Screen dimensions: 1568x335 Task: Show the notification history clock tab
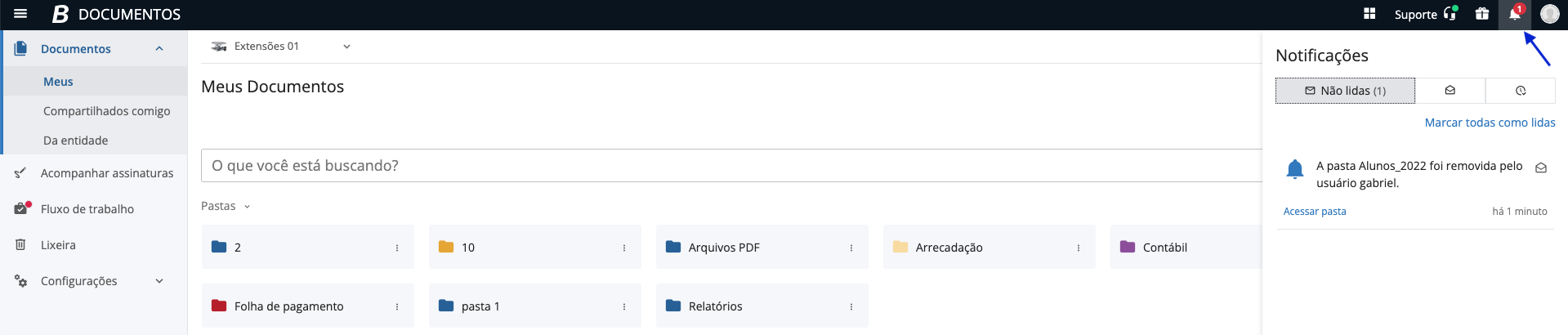pyautogui.click(x=1520, y=91)
